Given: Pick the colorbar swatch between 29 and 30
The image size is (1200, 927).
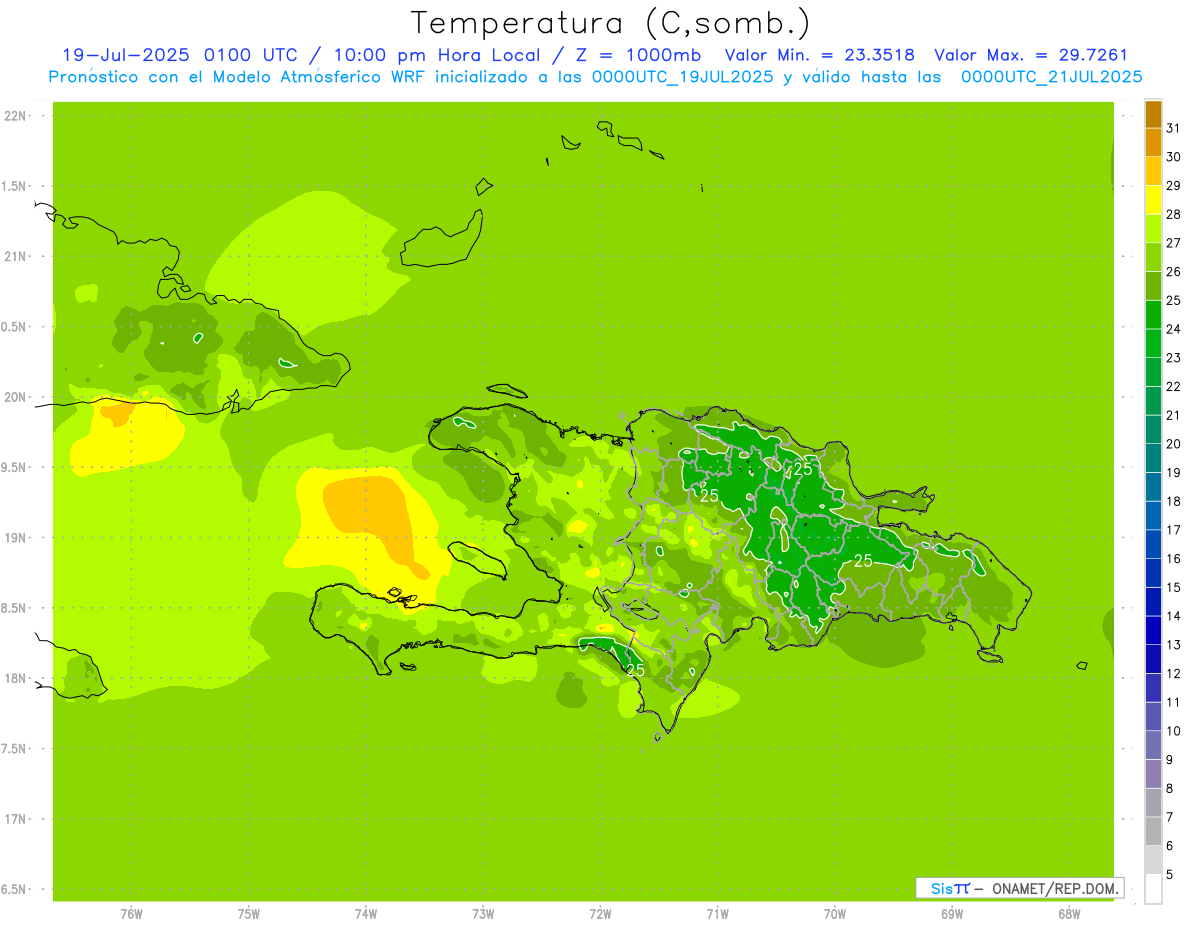Looking at the screenshot, I should pyautogui.click(x=1154, y=171).
